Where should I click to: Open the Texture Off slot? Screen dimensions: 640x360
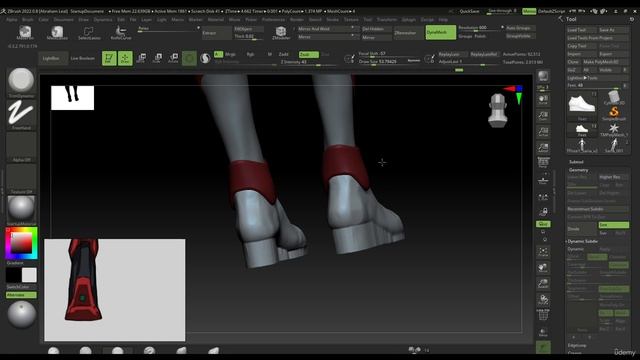coord(21,179)
